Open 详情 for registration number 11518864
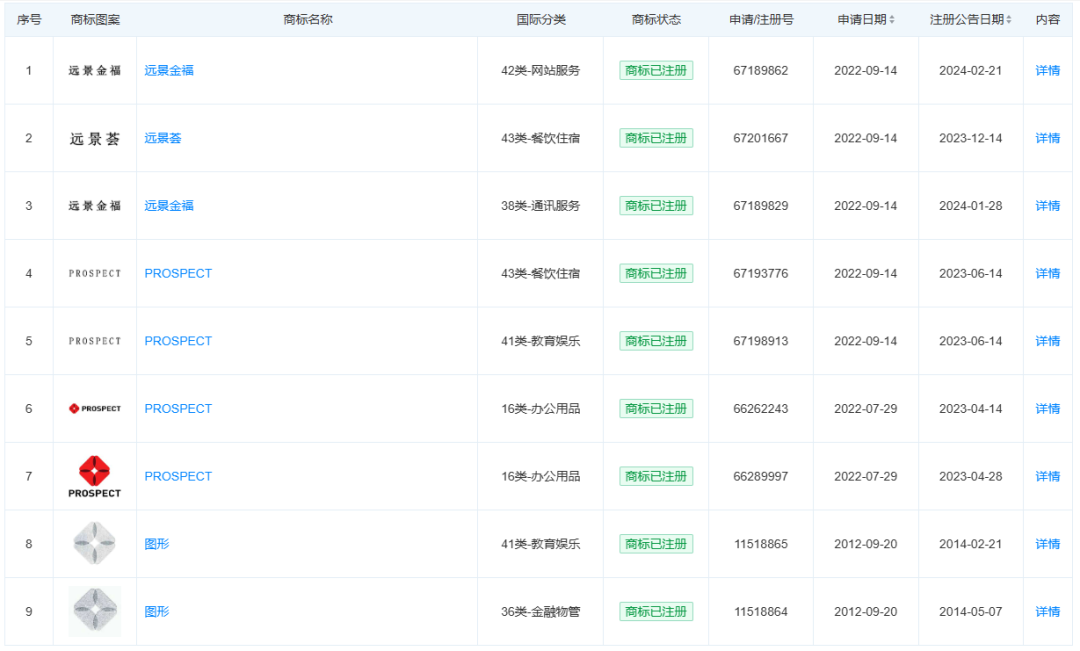The width and height of the screenshot is (1080, 651). point(1047,612)
